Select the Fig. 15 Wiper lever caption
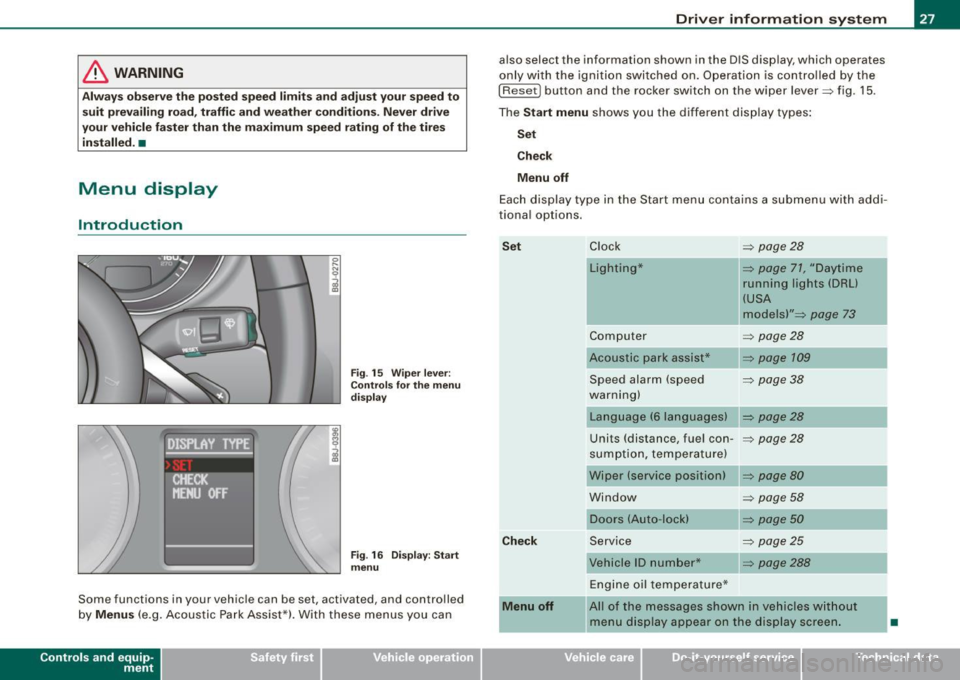Screen dimensions: 960x680 [405, 385]
